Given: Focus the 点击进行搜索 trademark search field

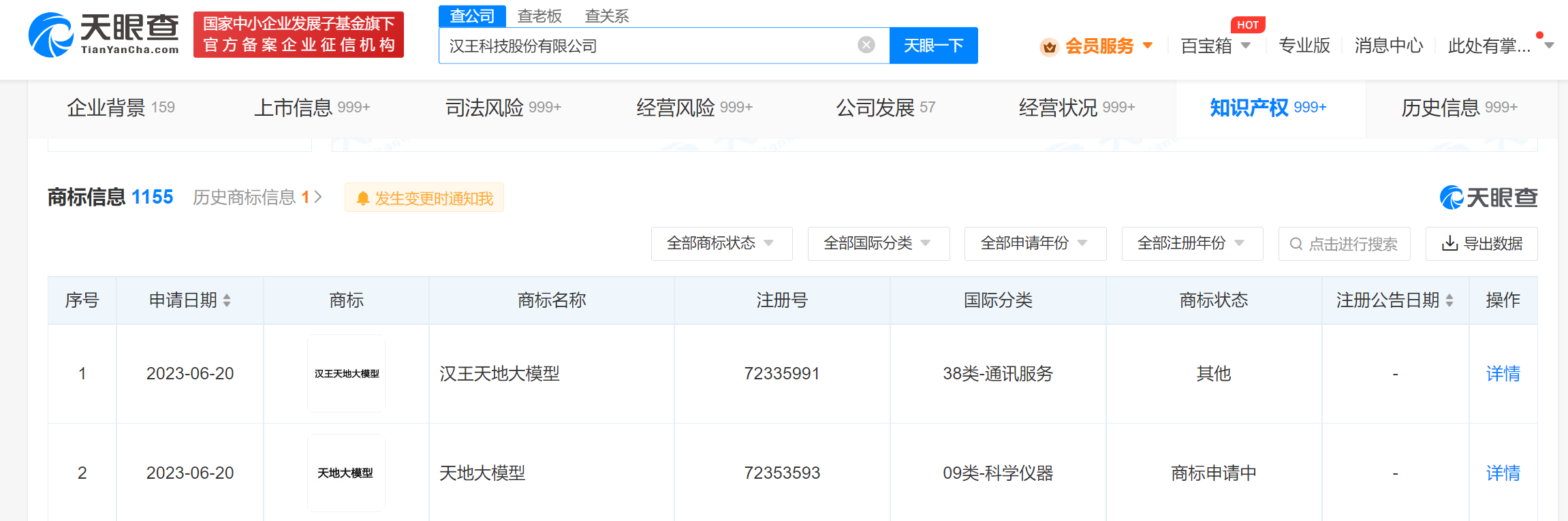Looking at the screenshot, I should 1344,243.
